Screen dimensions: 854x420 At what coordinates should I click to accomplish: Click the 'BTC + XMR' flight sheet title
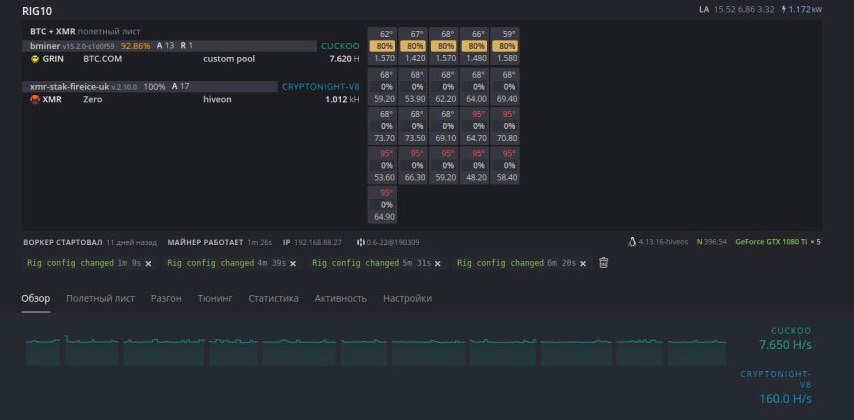coord(52,32)
